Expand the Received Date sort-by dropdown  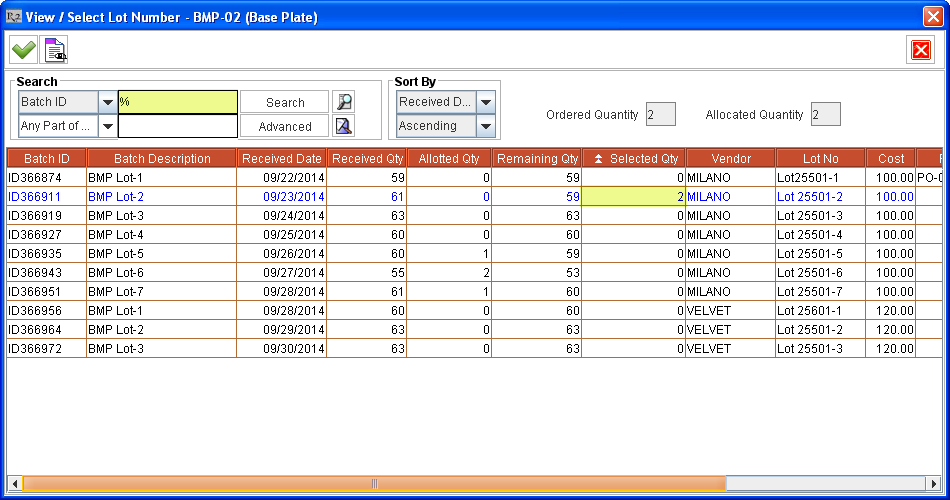pyautogui.click(x=486, y=102)
